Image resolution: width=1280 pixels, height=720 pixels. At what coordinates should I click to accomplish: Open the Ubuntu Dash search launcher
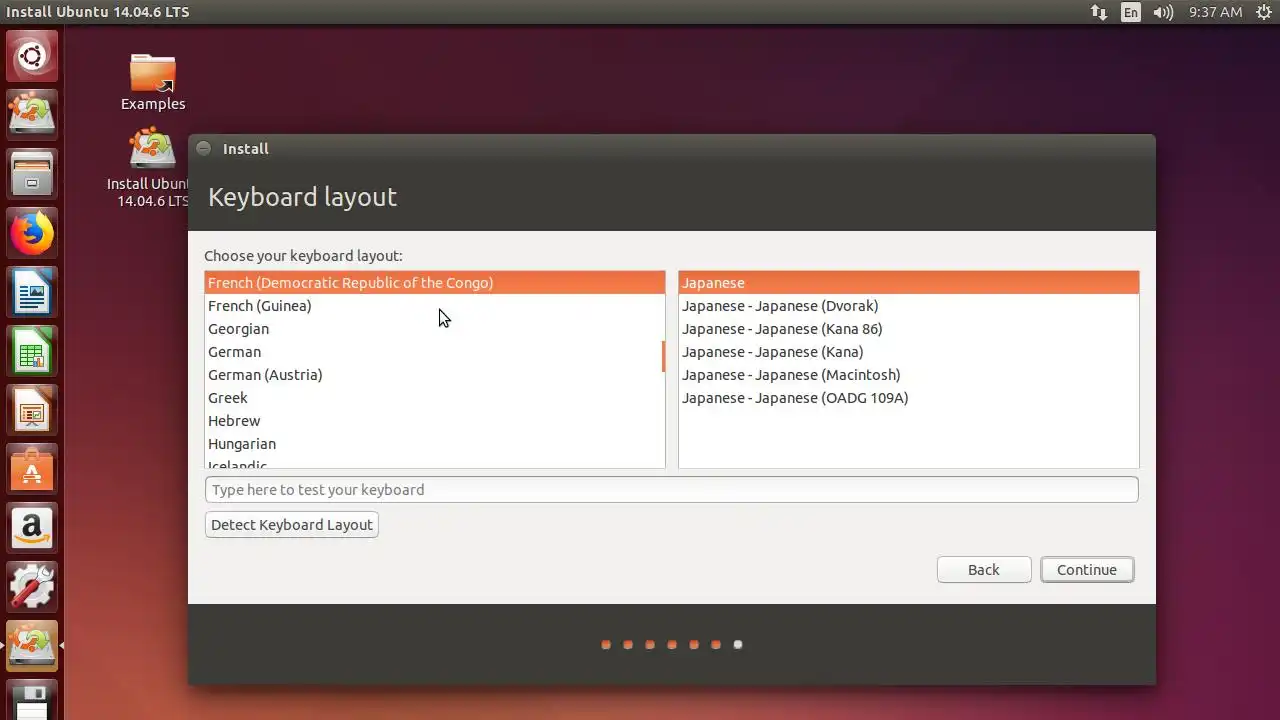click(x=32, y=55)
